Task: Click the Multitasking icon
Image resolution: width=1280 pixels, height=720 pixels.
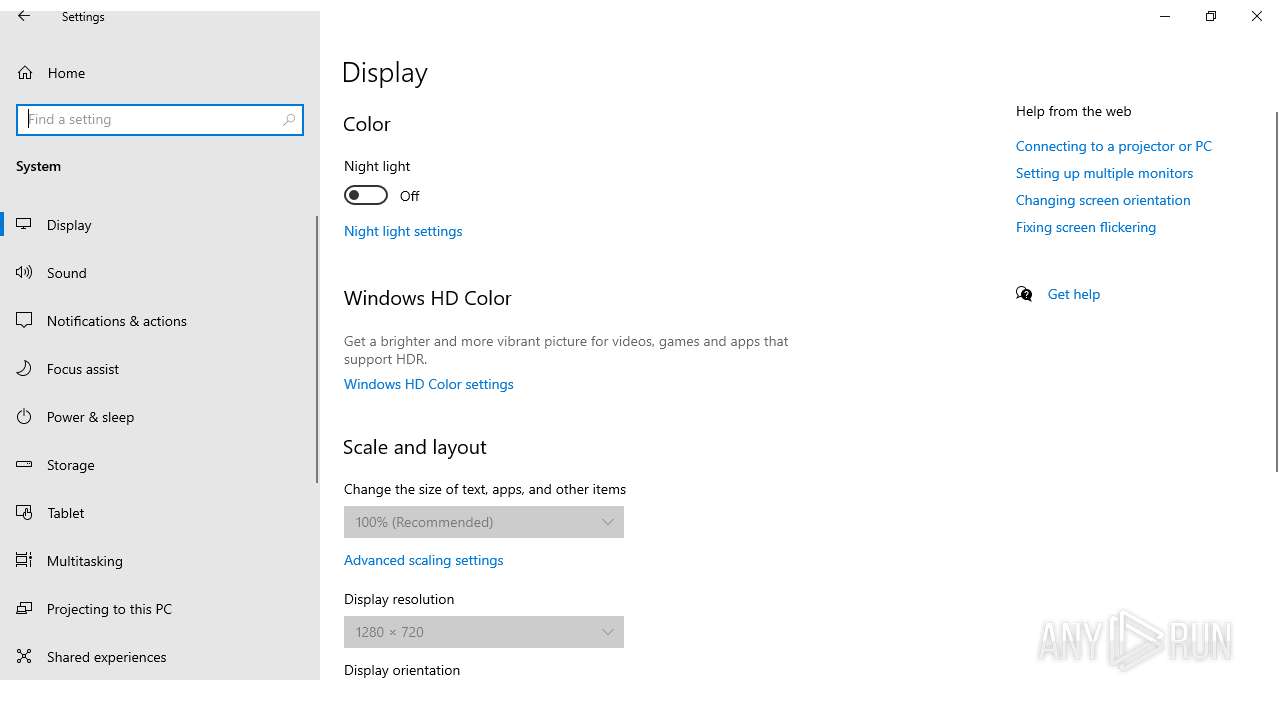Action: coord(25,561)
